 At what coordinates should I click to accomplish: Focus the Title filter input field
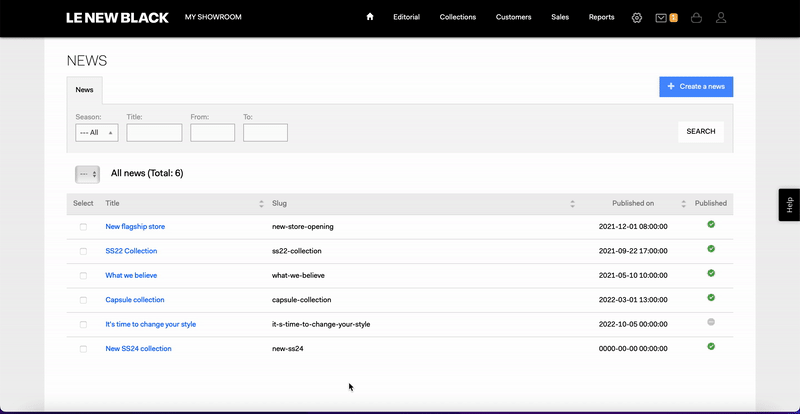point(154,133)
